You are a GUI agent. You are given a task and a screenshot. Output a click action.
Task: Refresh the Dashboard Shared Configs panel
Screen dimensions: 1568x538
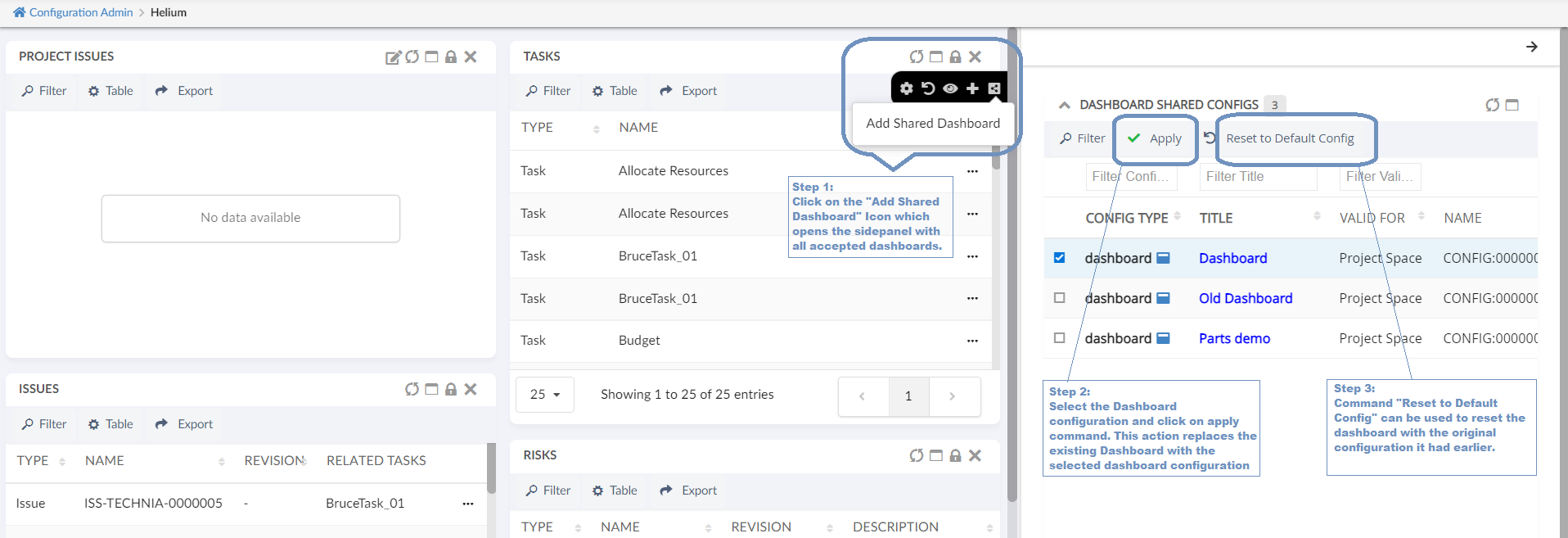coord(1492,105)
